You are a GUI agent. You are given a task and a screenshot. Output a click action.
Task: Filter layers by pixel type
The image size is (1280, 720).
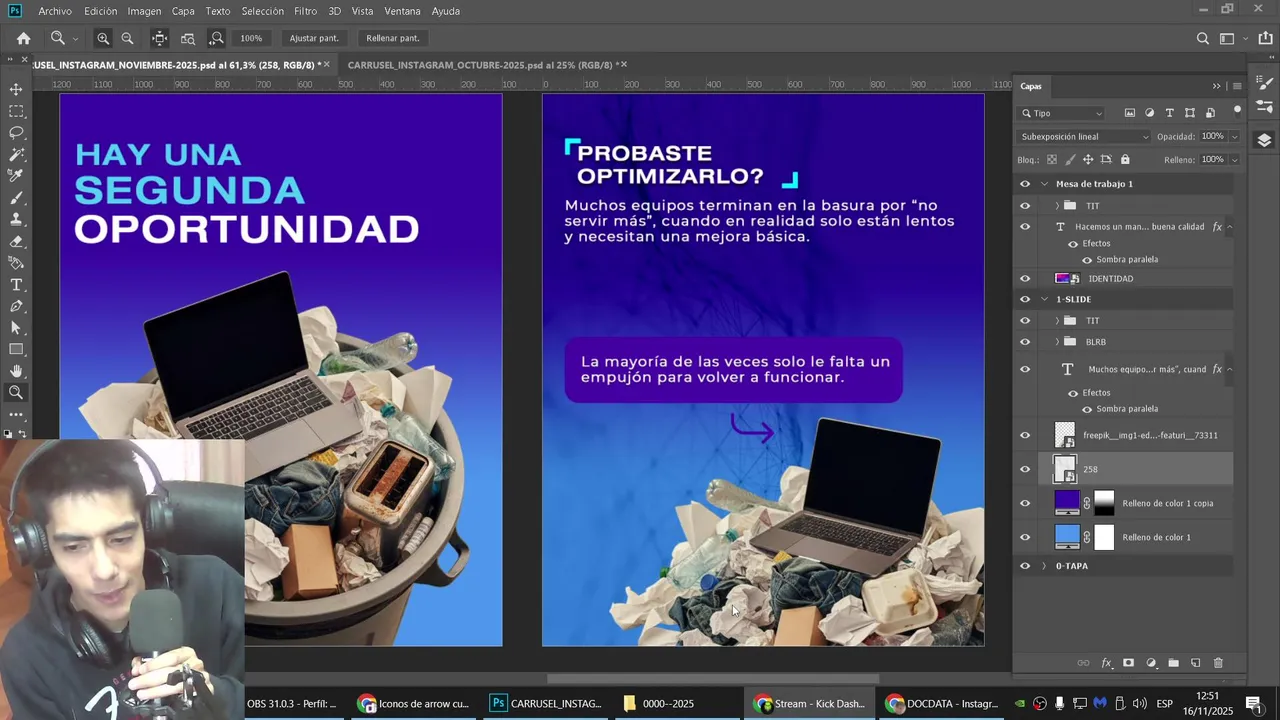[x=1129, y=113]
